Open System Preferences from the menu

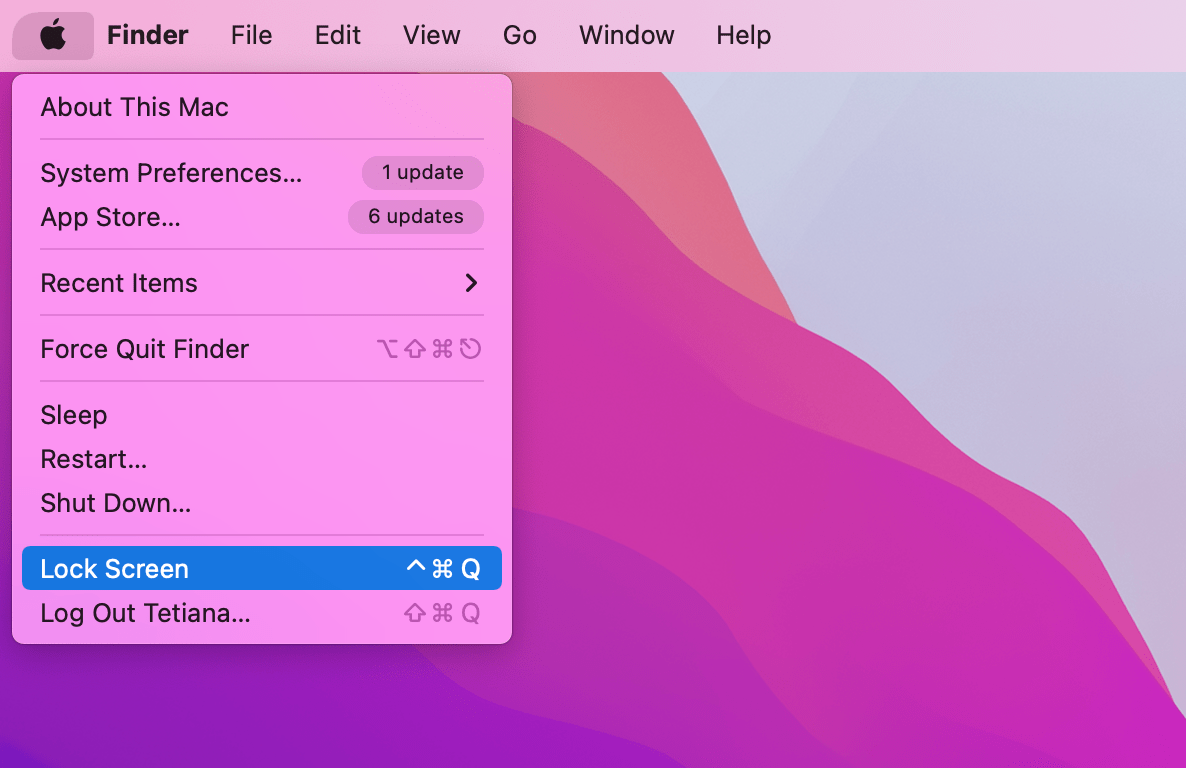(170, 172)
